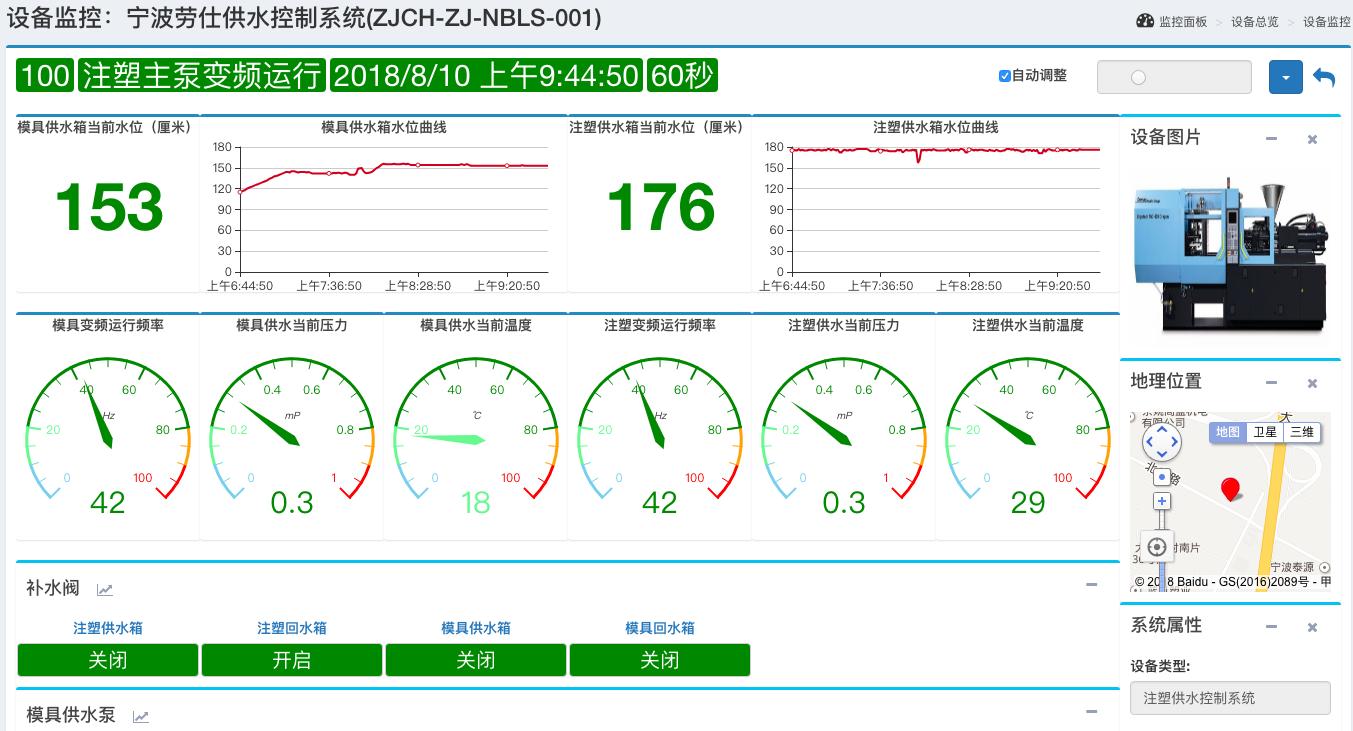Open 注塑供水箱 link under 补水阀
The image size is (1353, 731).
pos(108,628)
